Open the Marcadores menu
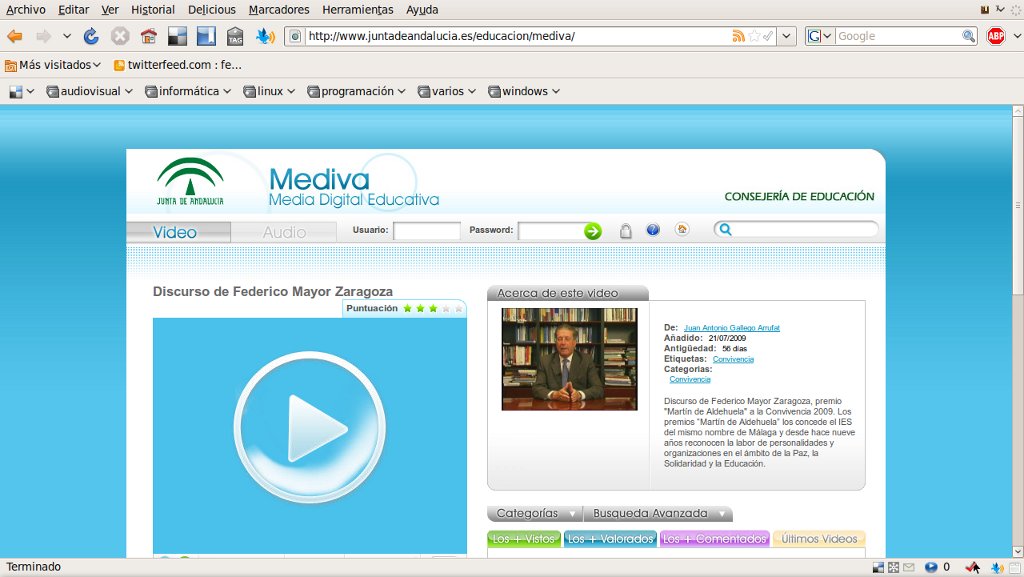The width and height of the screenshot is (1024, 577). coord(279,10)
